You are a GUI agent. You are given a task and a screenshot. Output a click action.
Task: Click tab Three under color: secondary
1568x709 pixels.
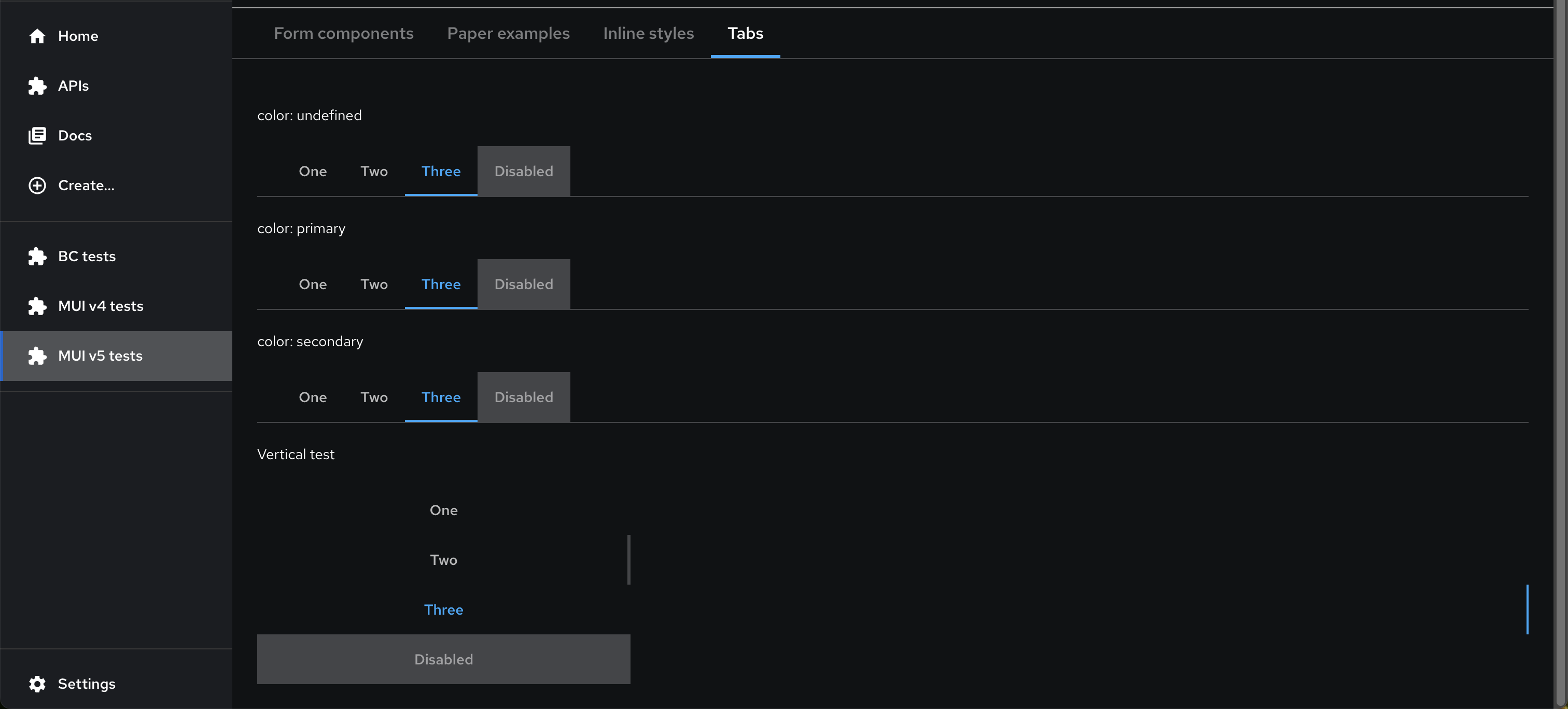coord(441,398)
